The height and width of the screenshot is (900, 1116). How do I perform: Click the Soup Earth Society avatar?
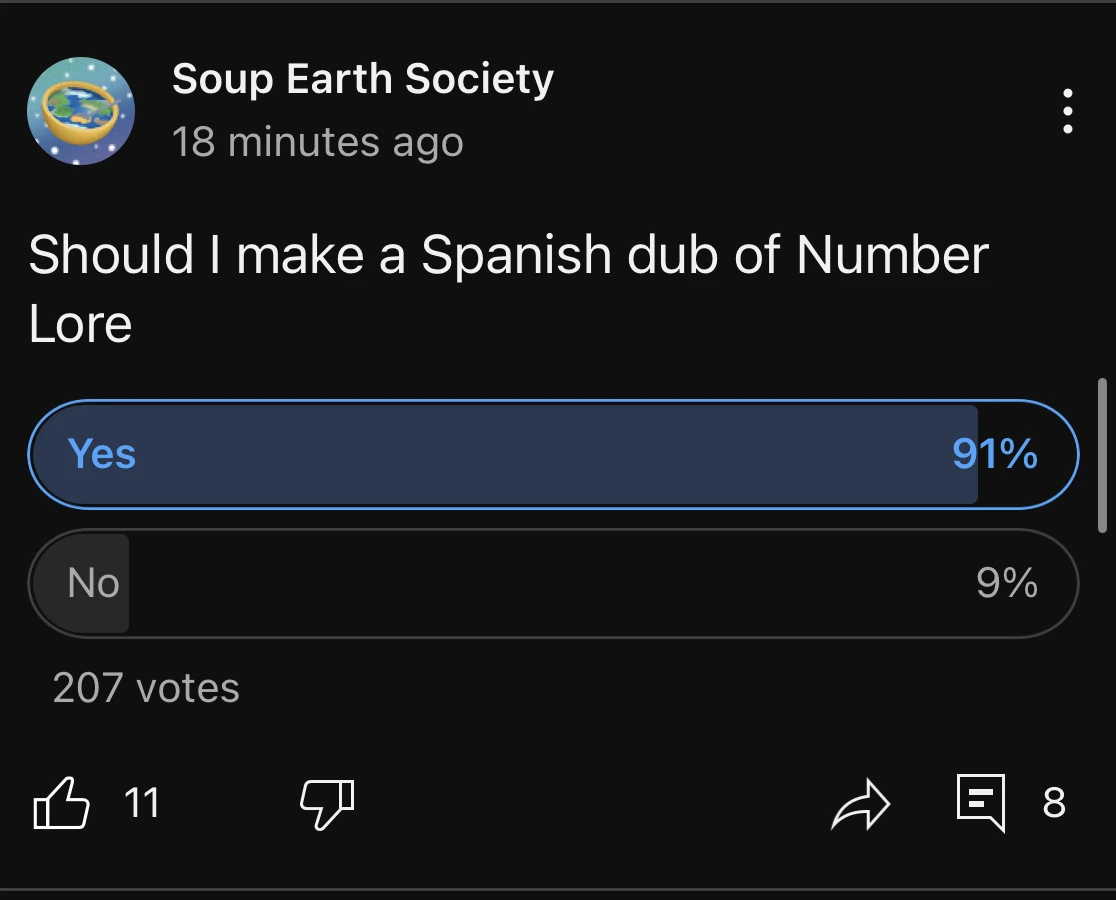tap(81, 110)
